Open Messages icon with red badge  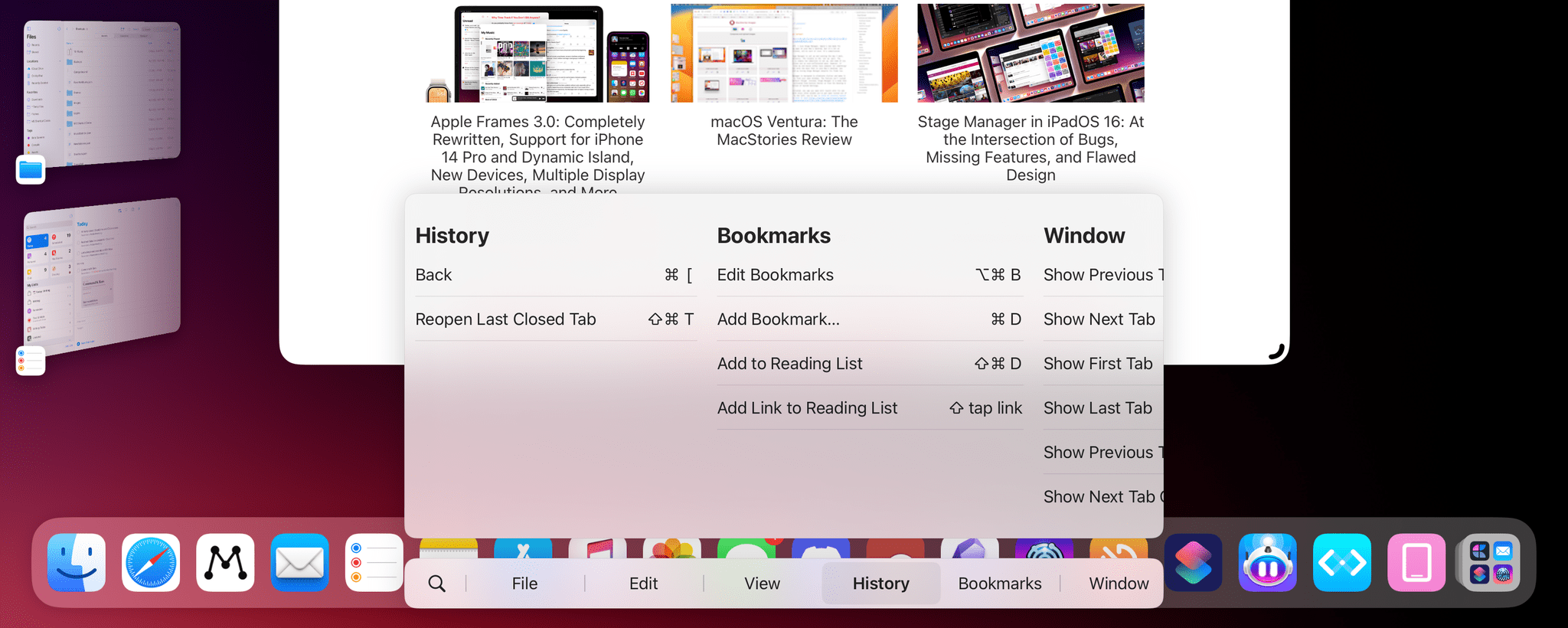tap(746, 548)
